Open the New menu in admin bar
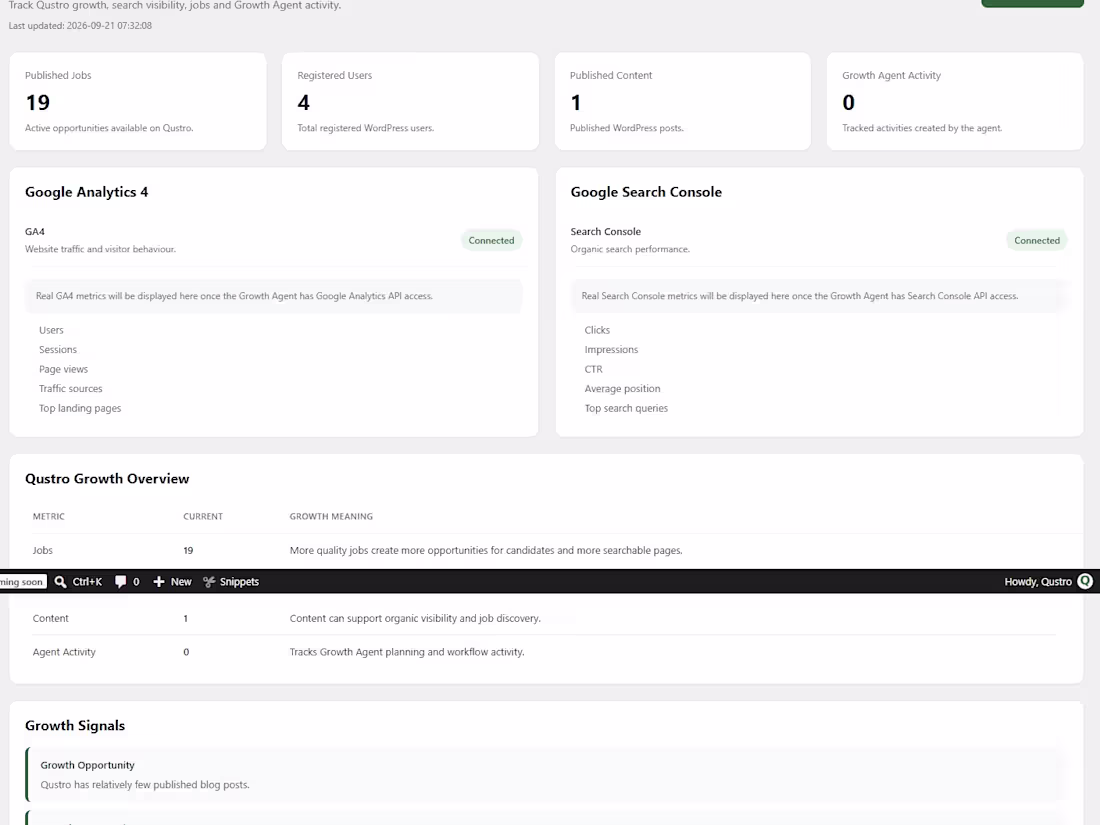The image size is (1100, 825). pos(172,582)
